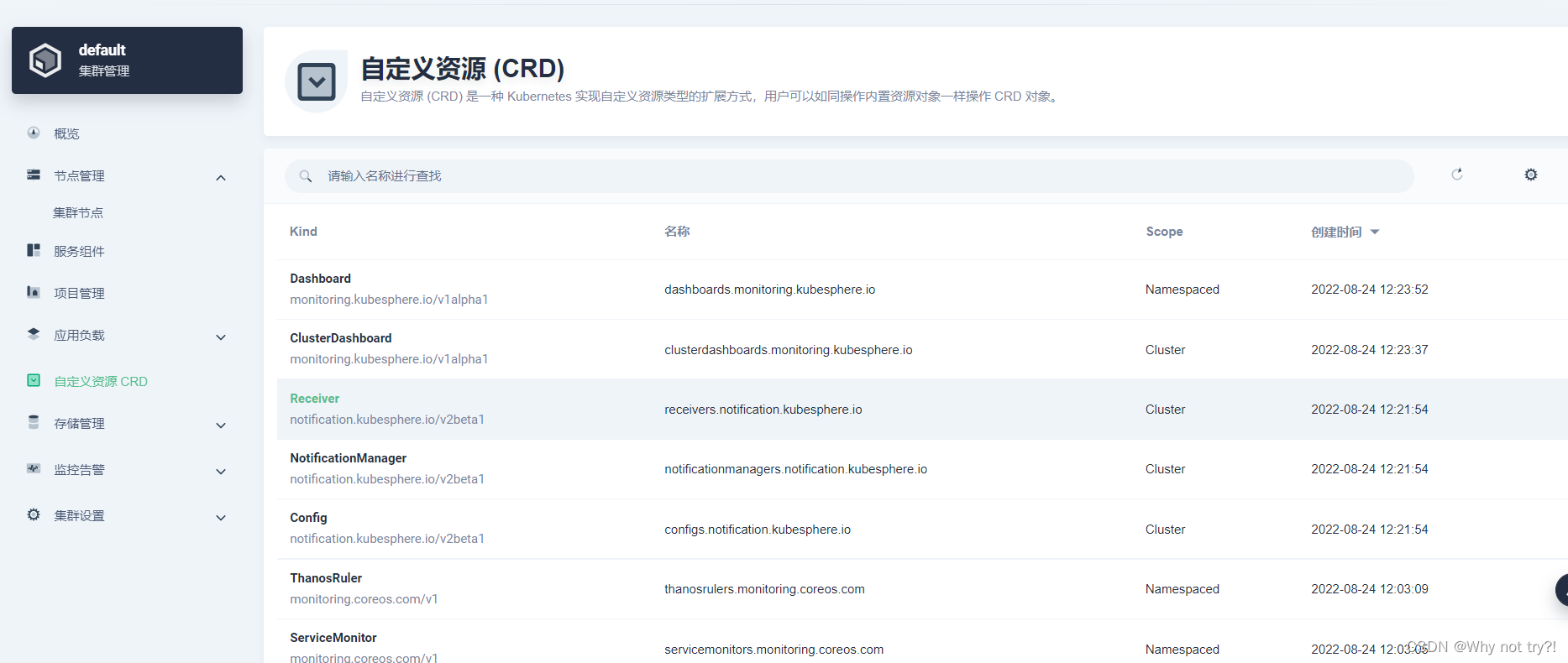This screenshot has height=663, width=1568.
Task: Sort by 创建时间 dropdown arrow
Action: pos(1375,232)
